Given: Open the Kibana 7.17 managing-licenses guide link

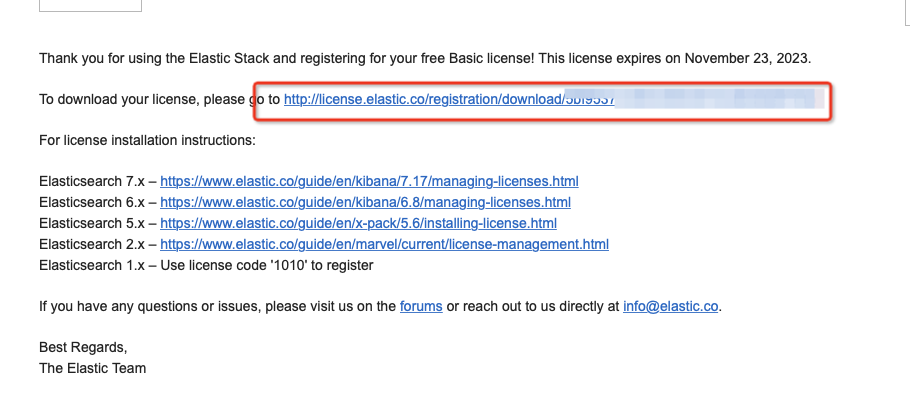Looking at the screenshot, I should [x=369, y=181].
